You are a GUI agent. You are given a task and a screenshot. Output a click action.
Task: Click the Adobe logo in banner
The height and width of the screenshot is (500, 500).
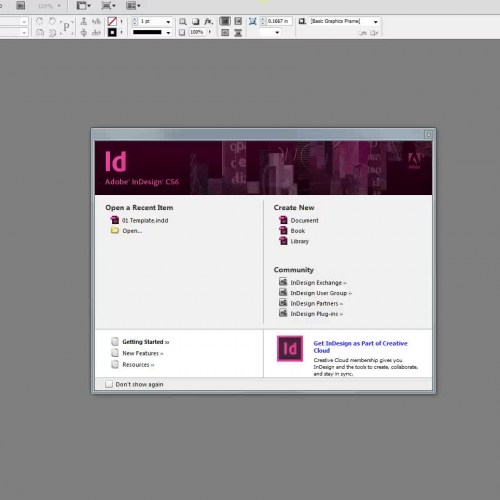point(414,161)
